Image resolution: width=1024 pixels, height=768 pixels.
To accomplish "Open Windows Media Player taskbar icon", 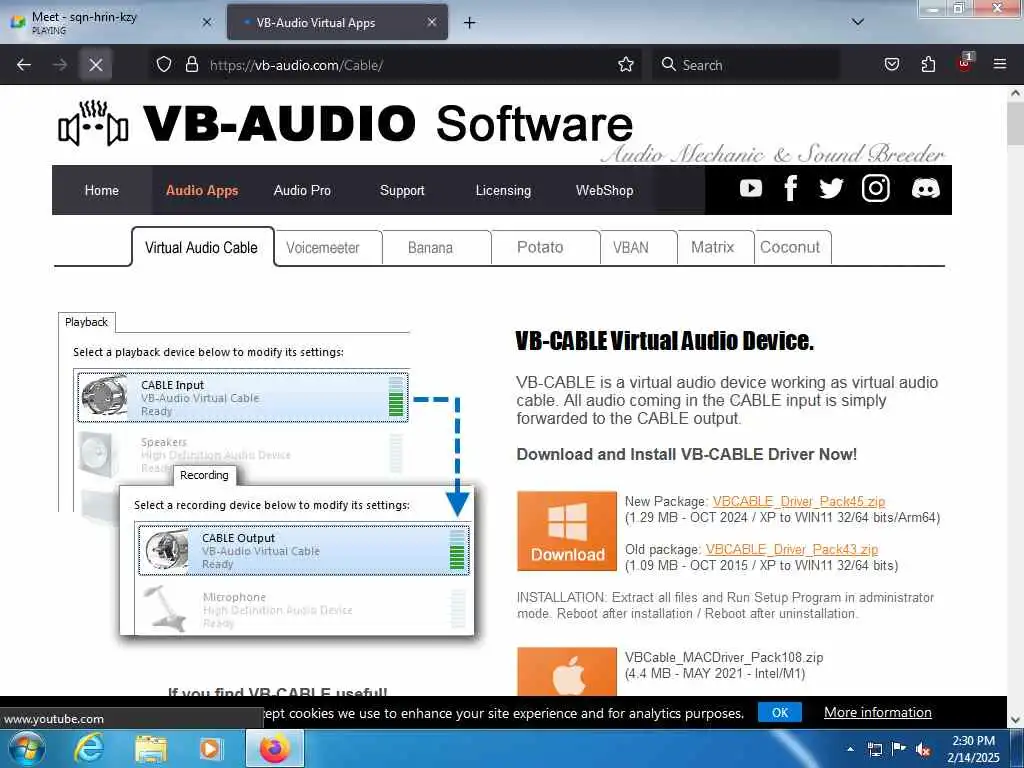I will coord(211,748).
